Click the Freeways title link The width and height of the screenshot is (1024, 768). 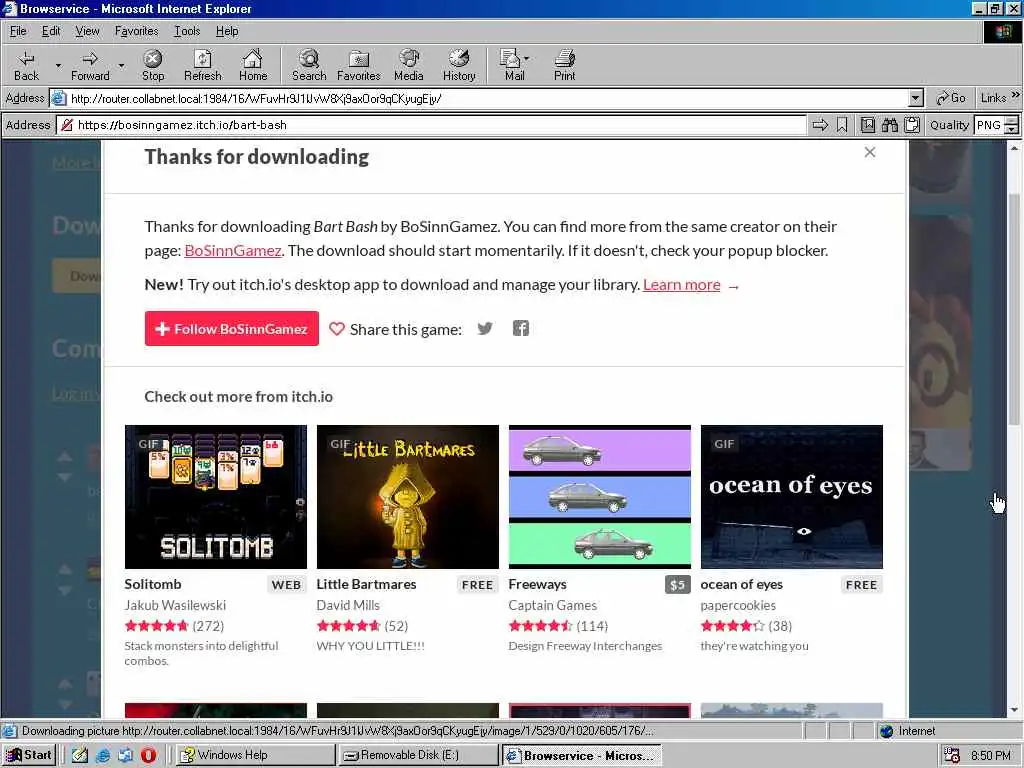pyautogui.click(x=537, y=584)
